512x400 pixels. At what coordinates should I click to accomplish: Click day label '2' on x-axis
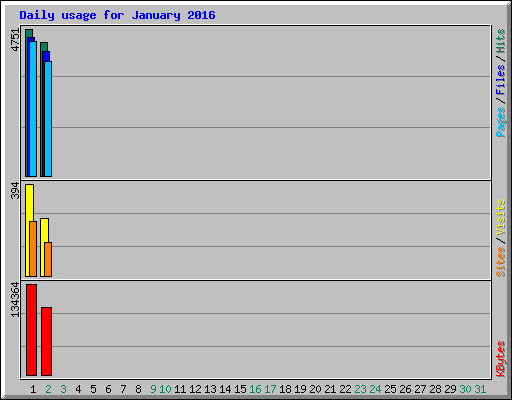(48, 389)
